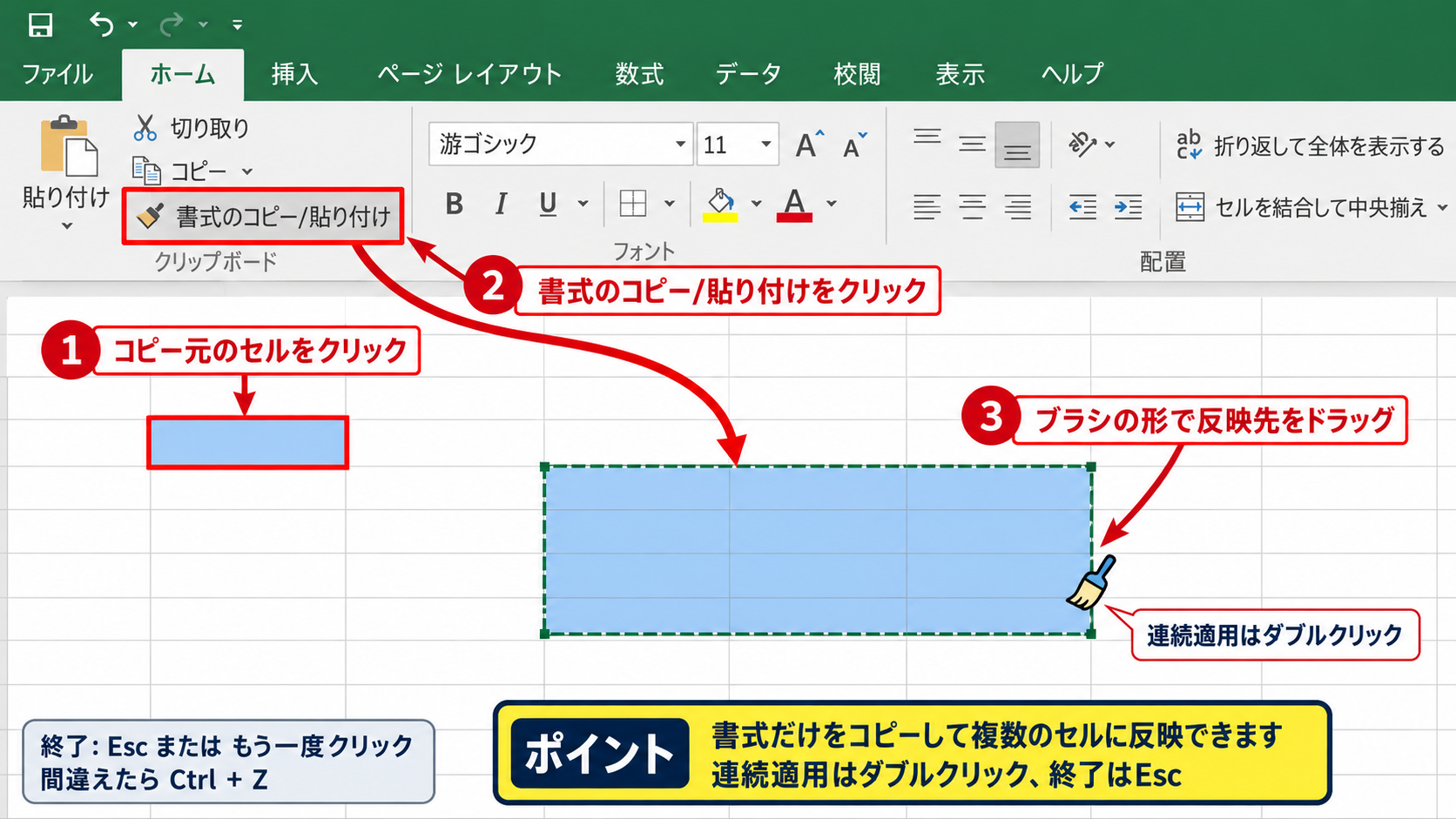Save the workbook with the floppy icon
1456x819 pixels.
[40, 24]
